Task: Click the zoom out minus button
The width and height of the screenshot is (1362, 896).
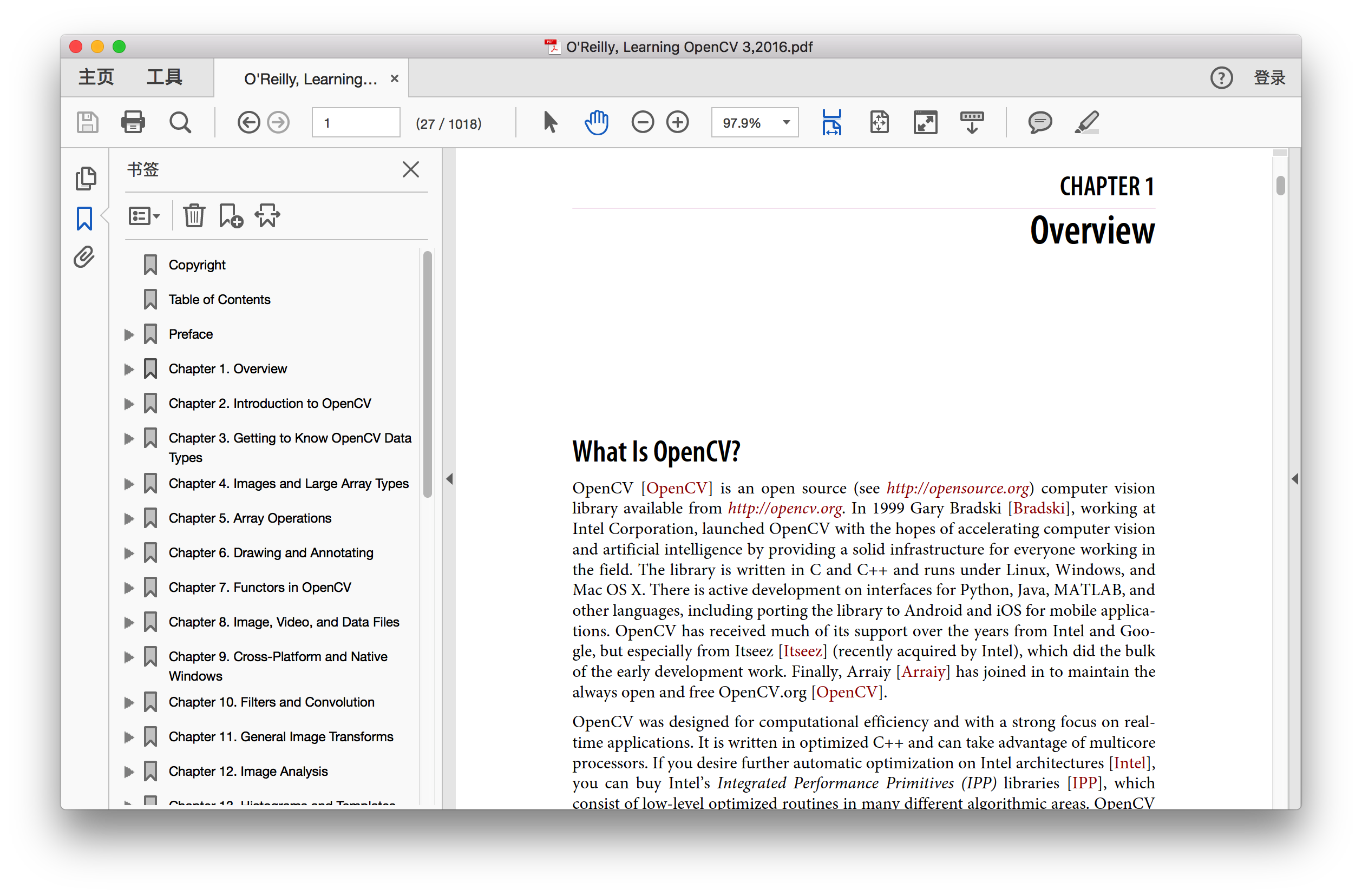Action: (x=642, y=122)
